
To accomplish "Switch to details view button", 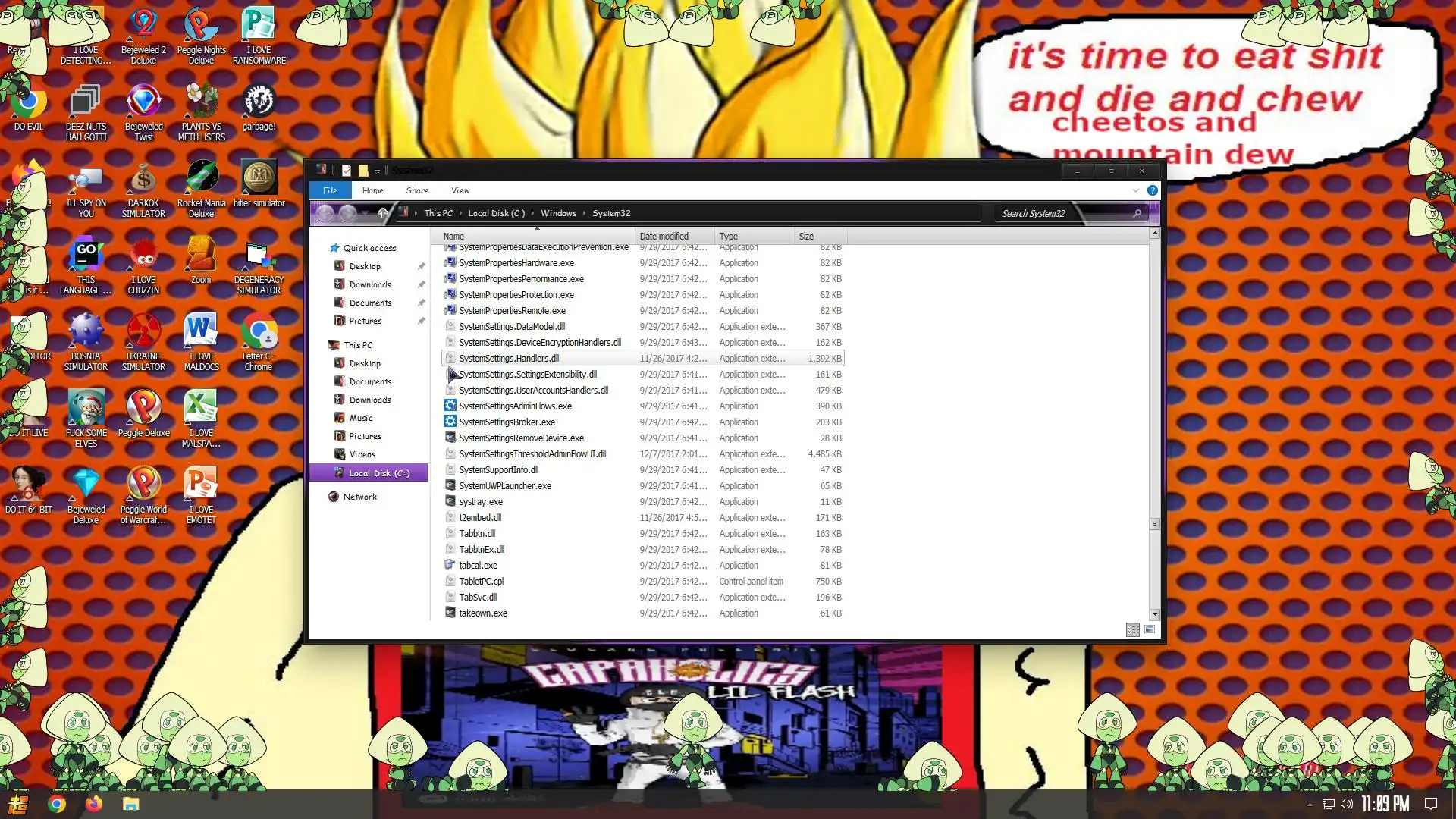I will (x=1132, y=629).
